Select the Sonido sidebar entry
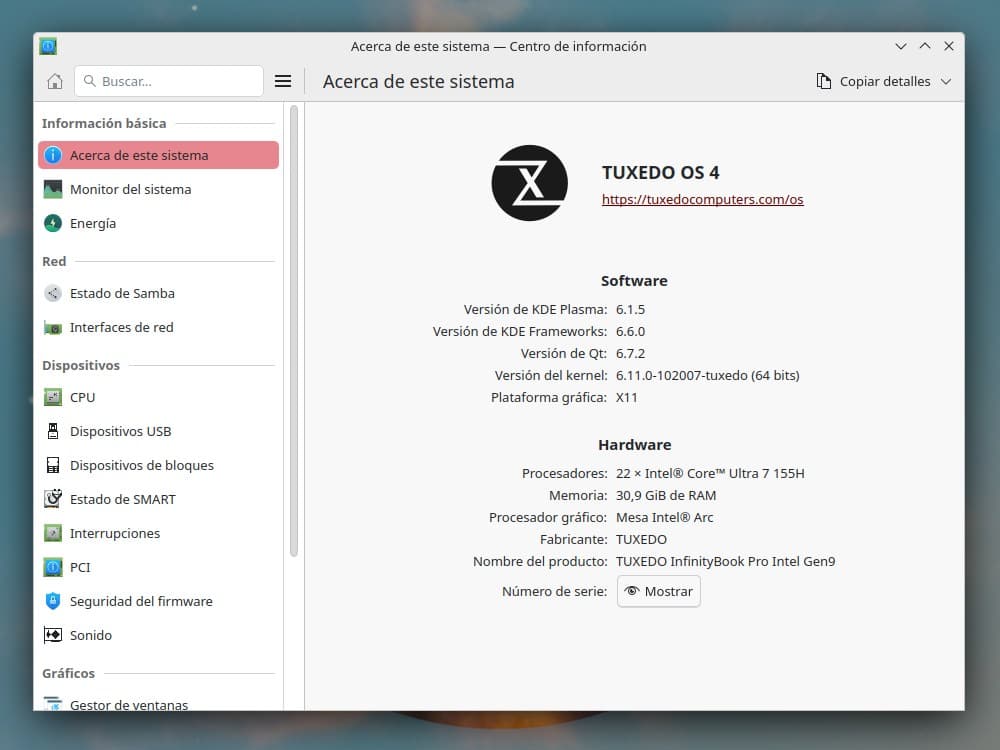The width and height of the screenshot is (1000, 750). (x=158, y=635)
